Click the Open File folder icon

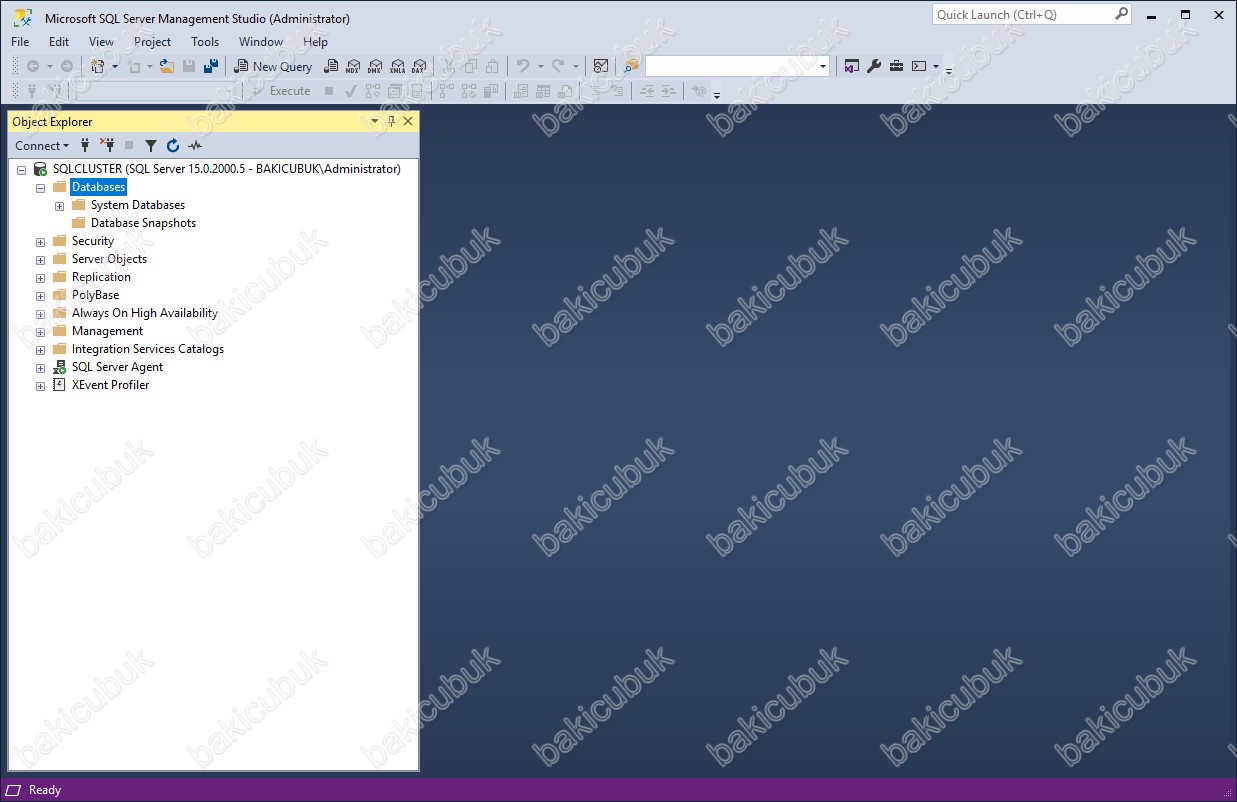pos(167,66)
